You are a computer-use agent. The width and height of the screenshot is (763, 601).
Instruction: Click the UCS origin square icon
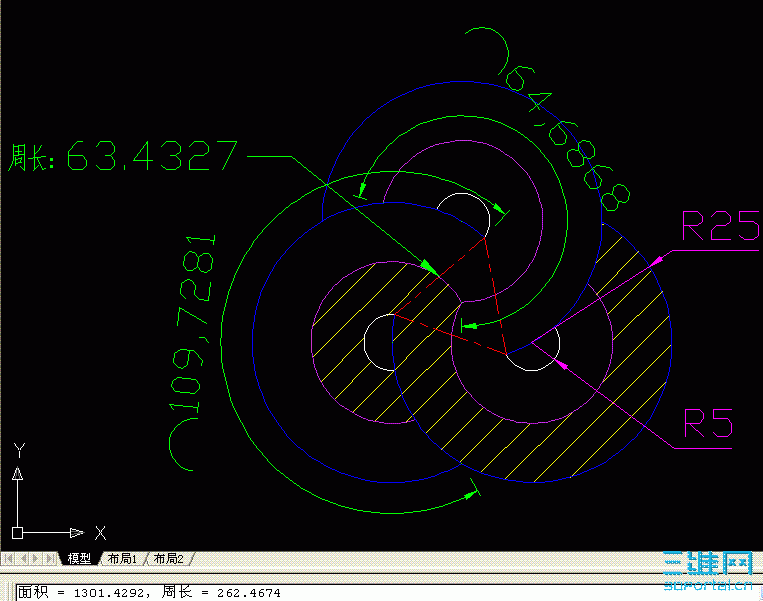pyautogui.click(x=17, y=533)
